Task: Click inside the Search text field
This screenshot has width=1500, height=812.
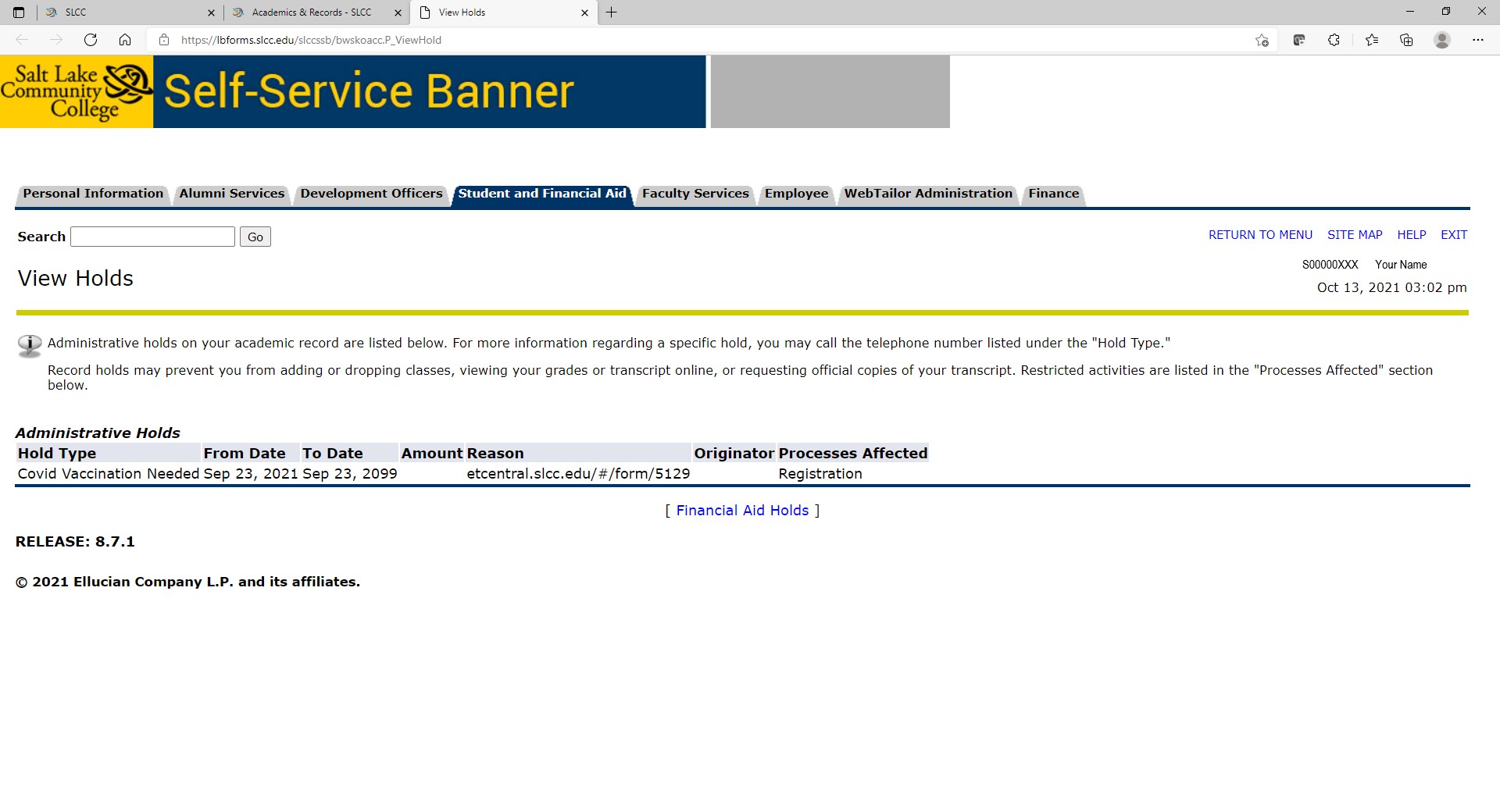Action: pyautogui.click(x=152, y=237)
